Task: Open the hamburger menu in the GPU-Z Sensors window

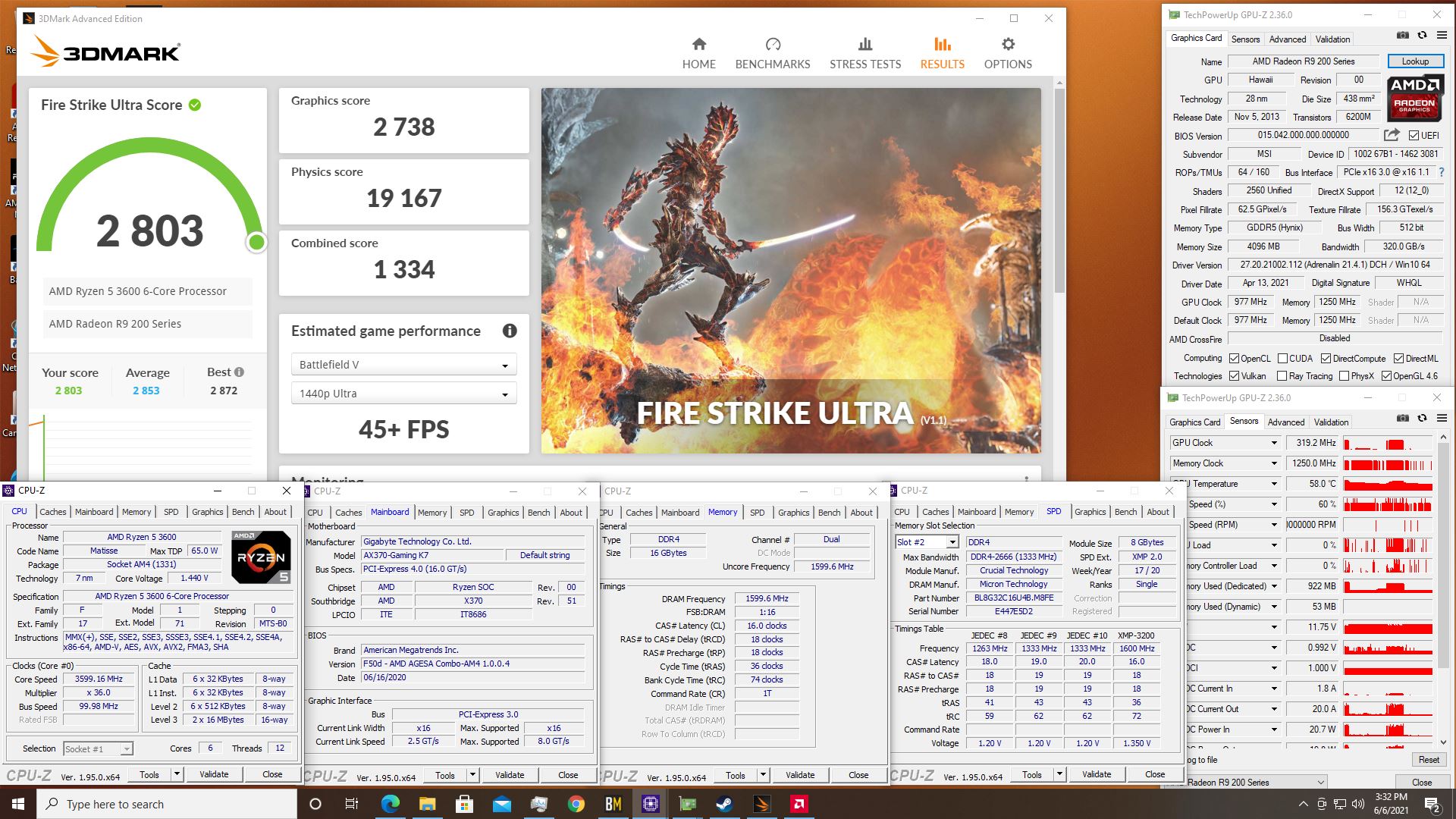Action: pyautogui.click(x=1442, y=418)
